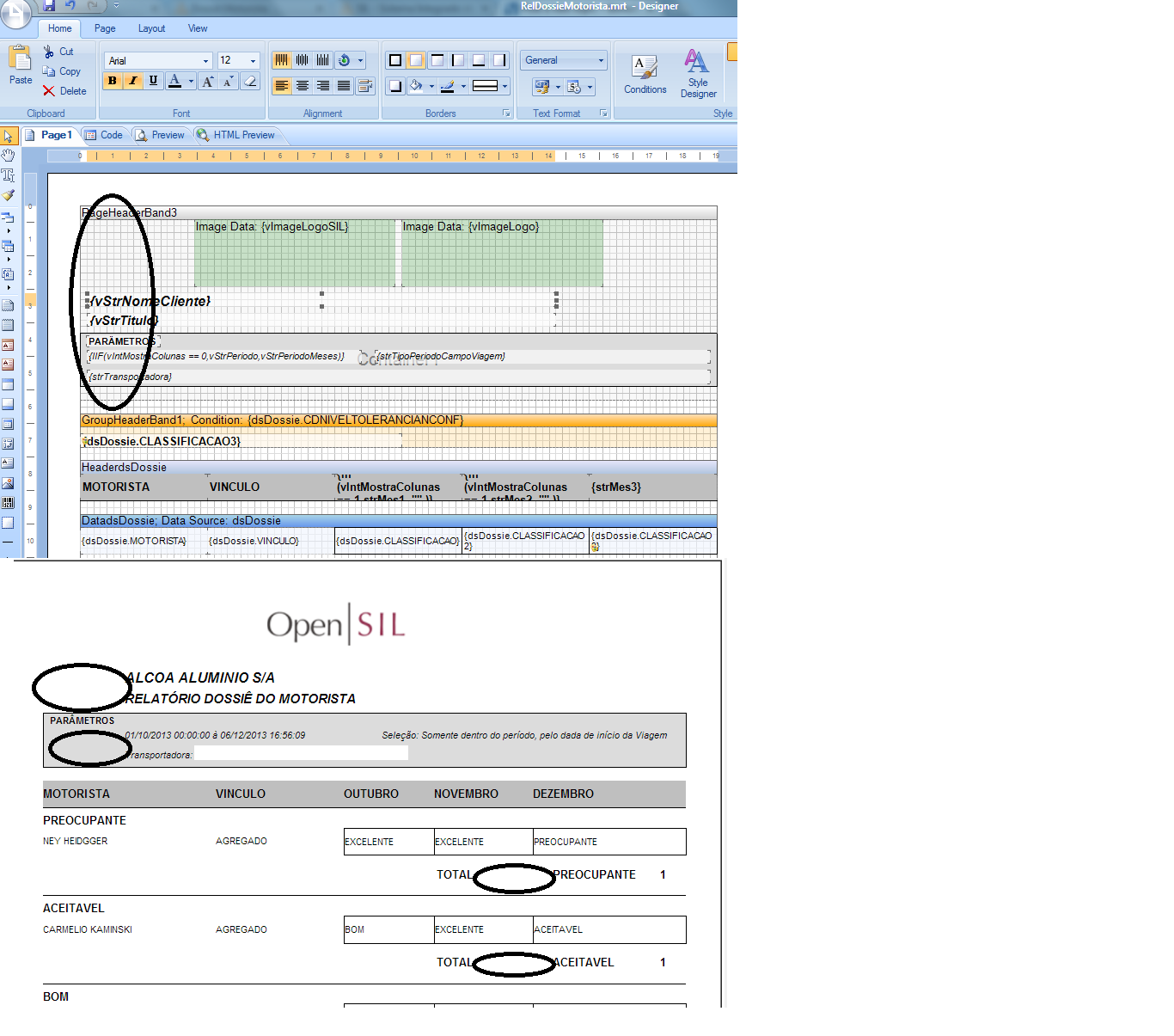Open the Page ribbon tab

tap(105, 28)
